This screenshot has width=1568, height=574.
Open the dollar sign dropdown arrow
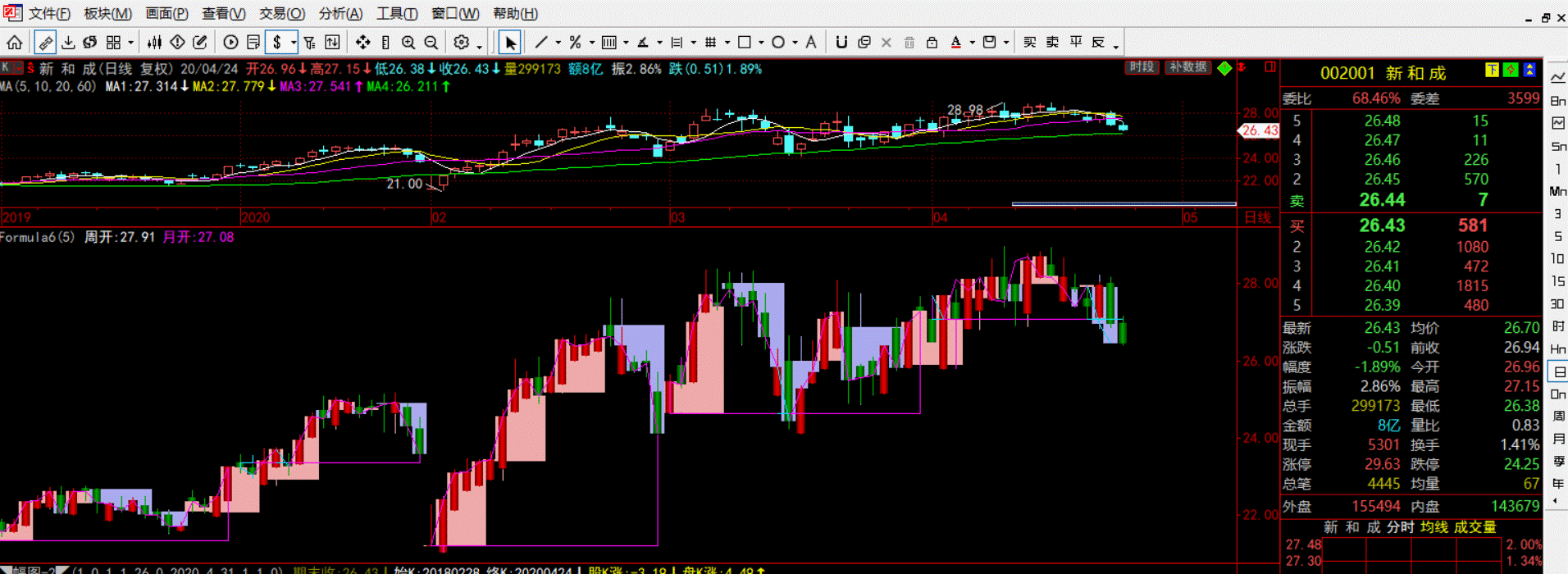click(x=294, y=43)
